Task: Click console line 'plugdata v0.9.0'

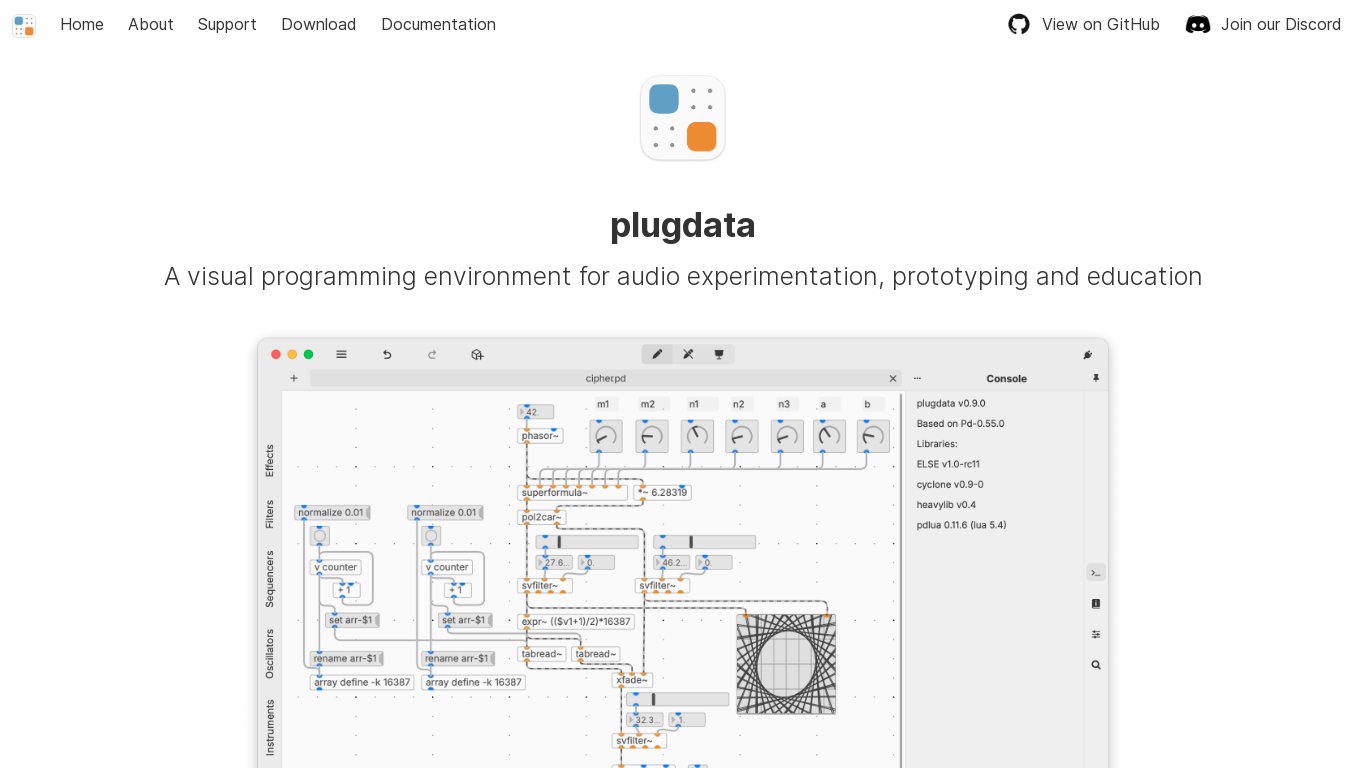Action: pos(951,403)
